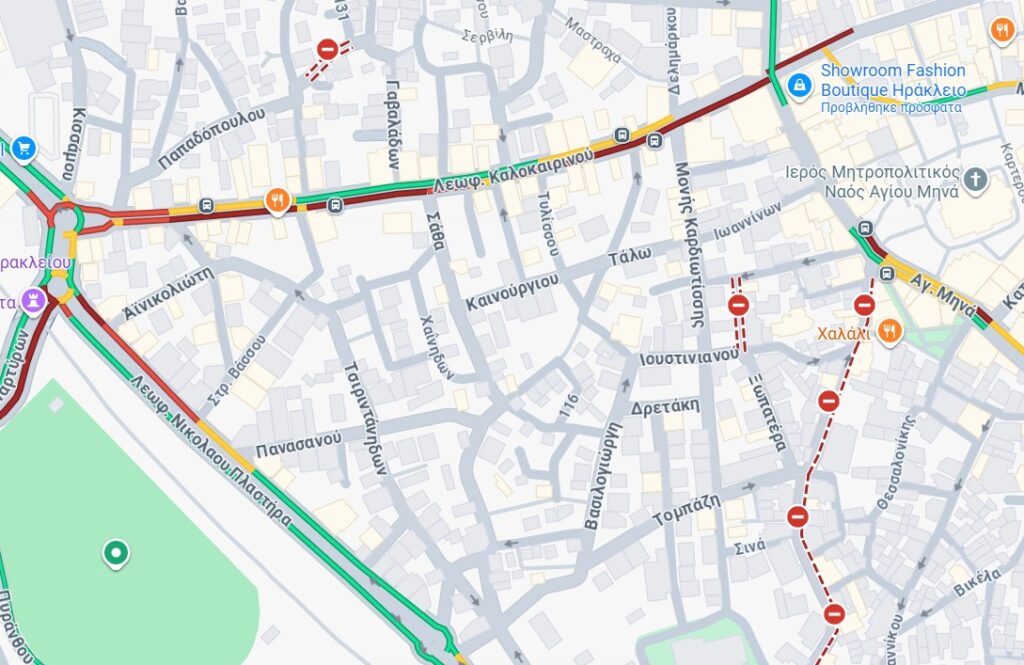Screen dimensions: 1024x665
Task: Click the Τομπάζη street label
Action: click(687, 510)
